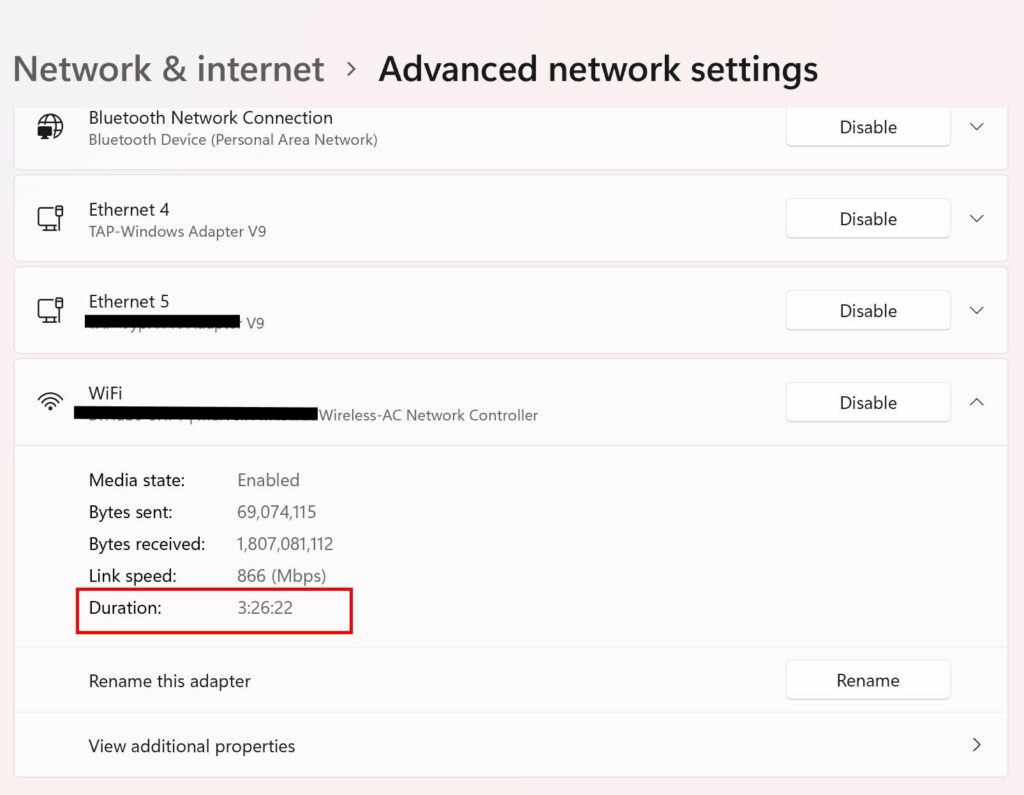The width and height of the screenshot is (1024, 795).
Task: Click the Ethernet 5 adapter icon
Action: (x=51, y=310)
